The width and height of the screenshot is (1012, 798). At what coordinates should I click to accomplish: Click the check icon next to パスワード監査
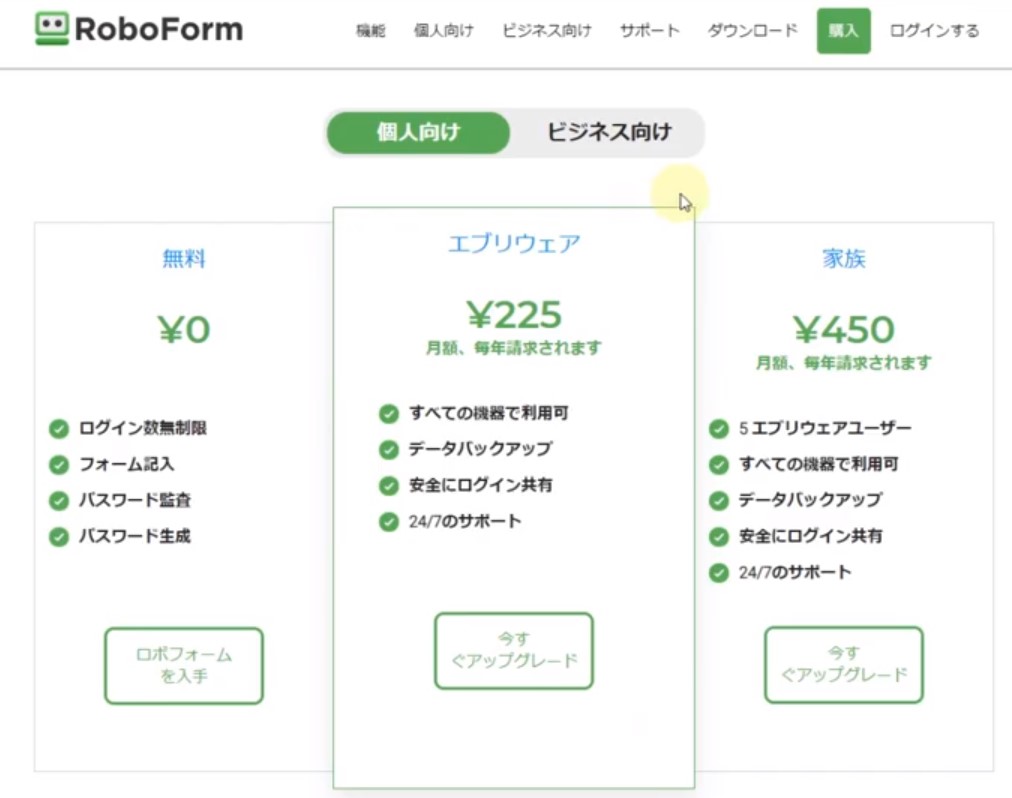click(x=59, y=501)
